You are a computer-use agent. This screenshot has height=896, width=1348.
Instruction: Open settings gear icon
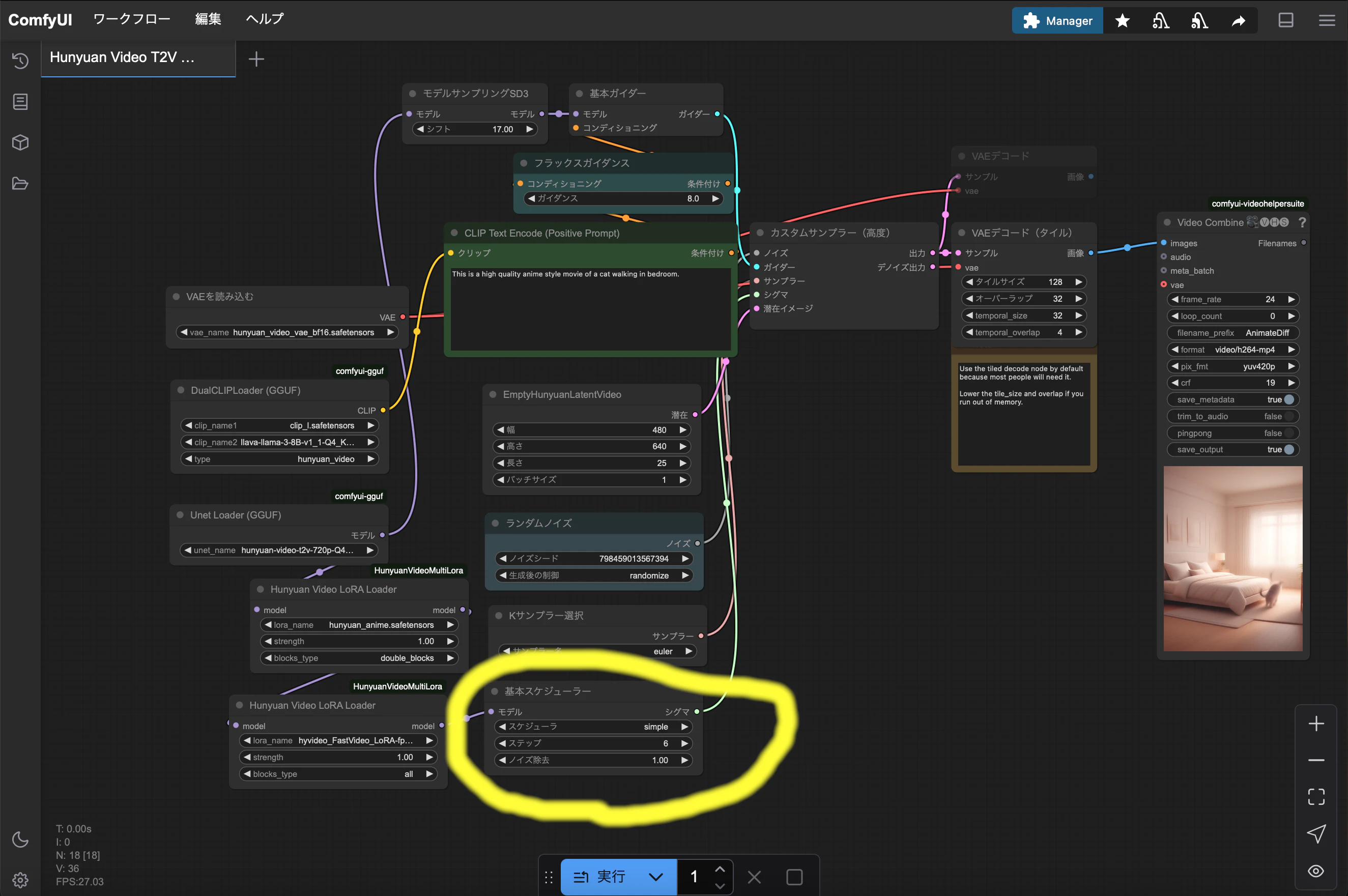click(x=20, y=879)
